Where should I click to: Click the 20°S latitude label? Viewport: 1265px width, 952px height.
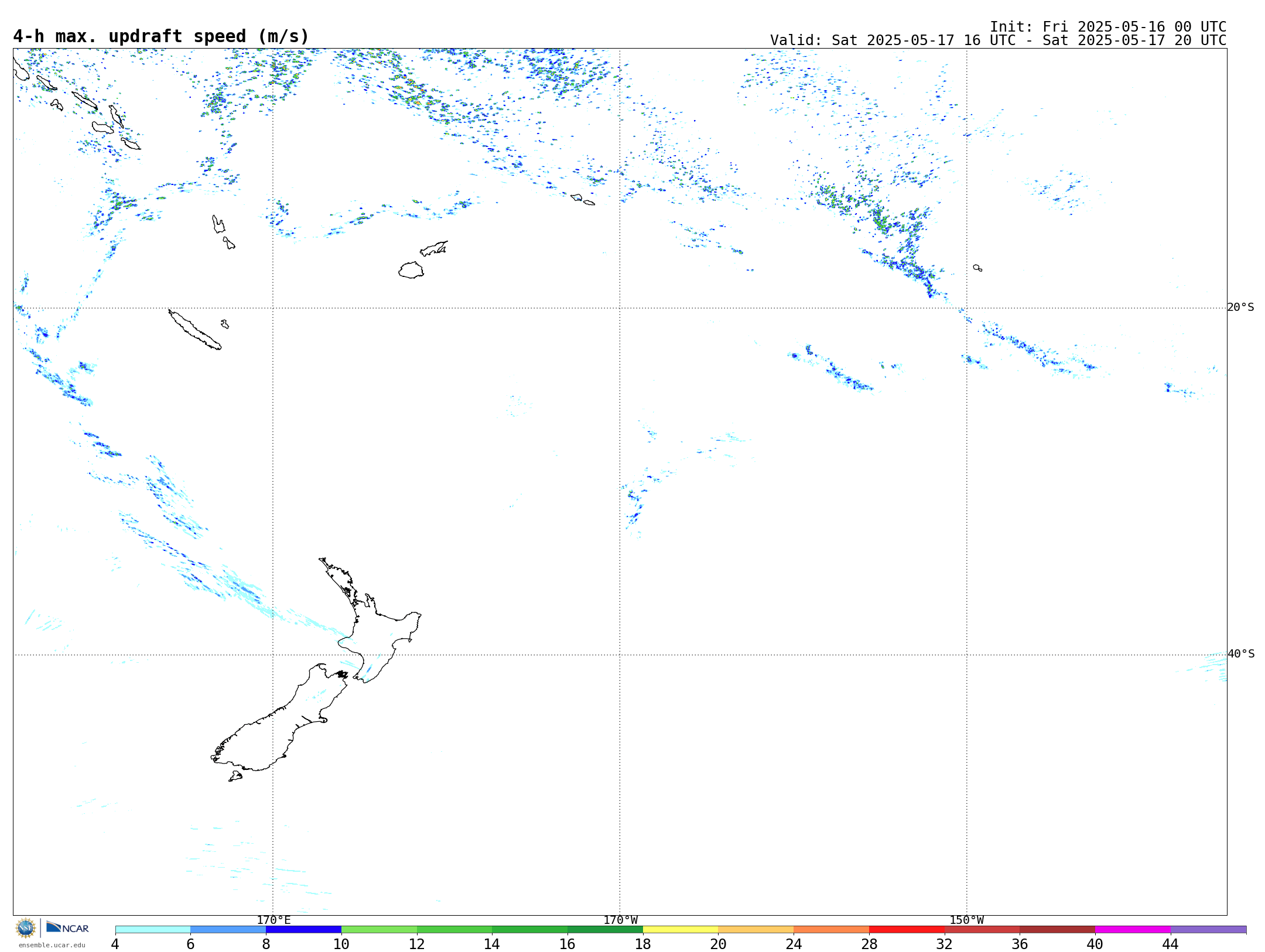click(x=1240, y=307)
